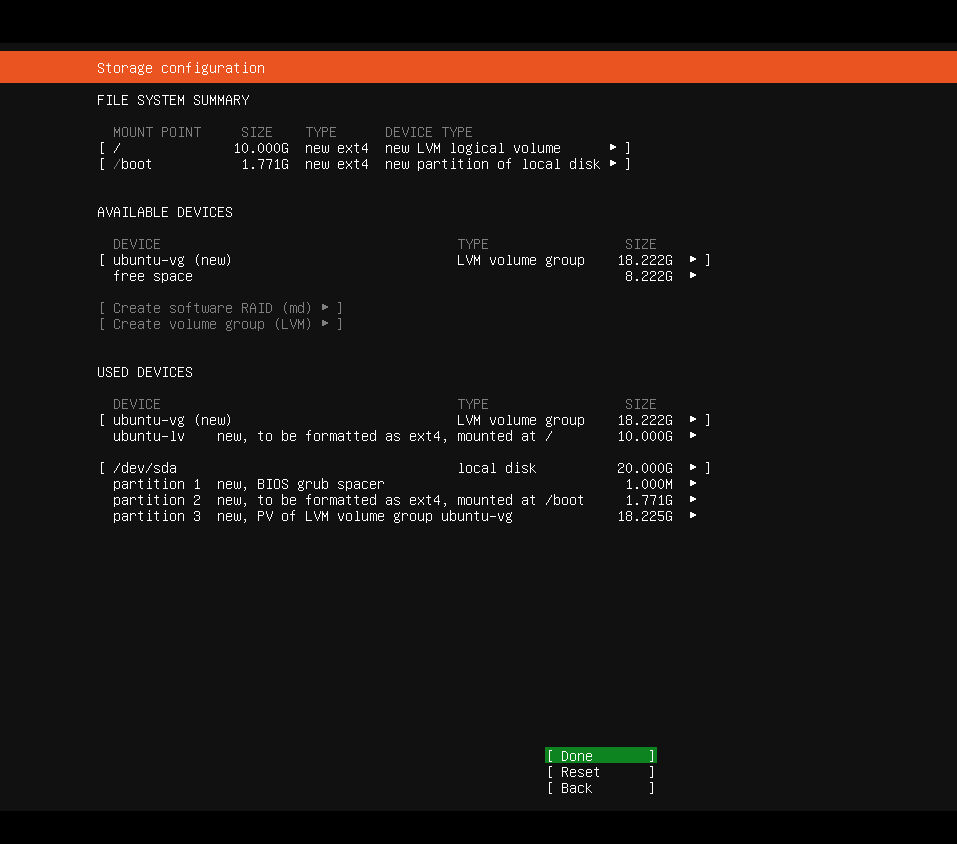The image size is (957, 844).
Task: Expand arrow next to Create volume group
Action: coord(325,323)
